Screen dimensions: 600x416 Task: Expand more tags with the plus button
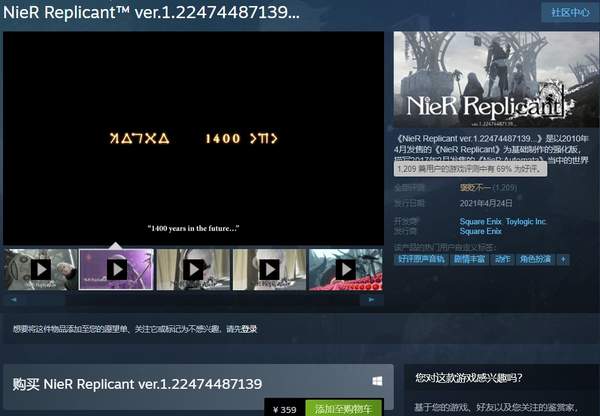click(563, 259)
